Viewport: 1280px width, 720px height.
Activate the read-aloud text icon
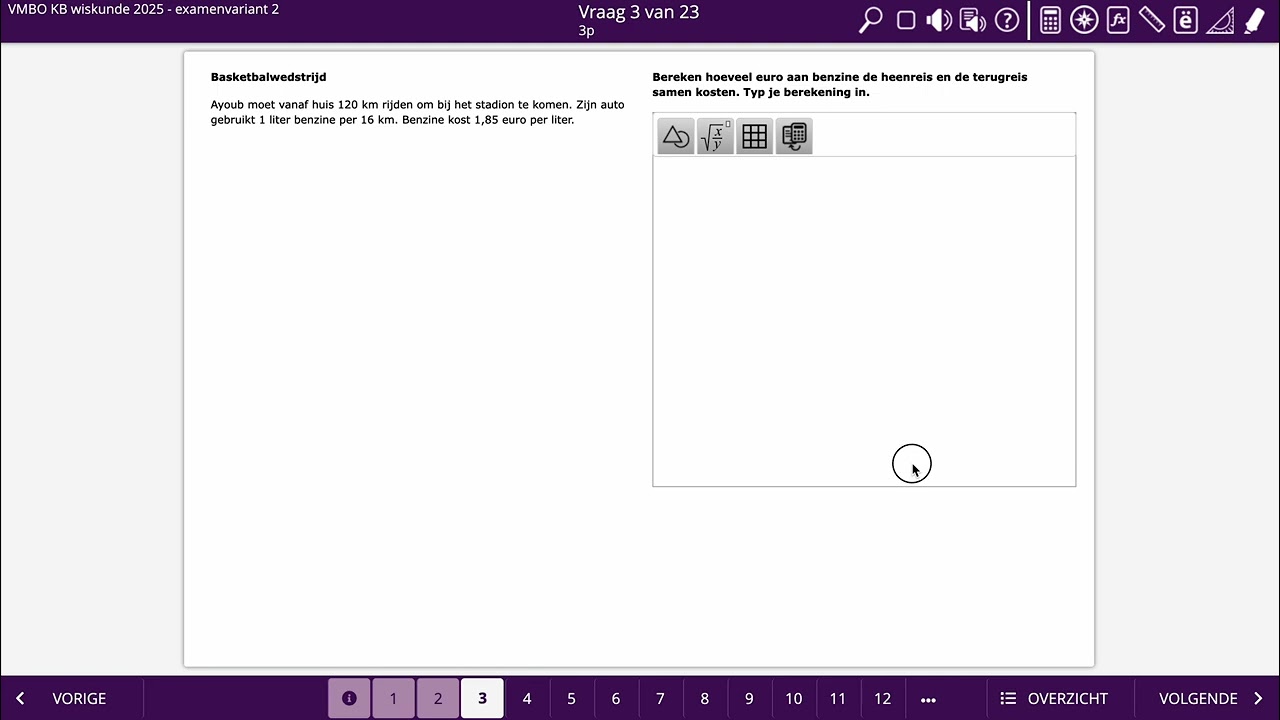click(x=972, y=20)
